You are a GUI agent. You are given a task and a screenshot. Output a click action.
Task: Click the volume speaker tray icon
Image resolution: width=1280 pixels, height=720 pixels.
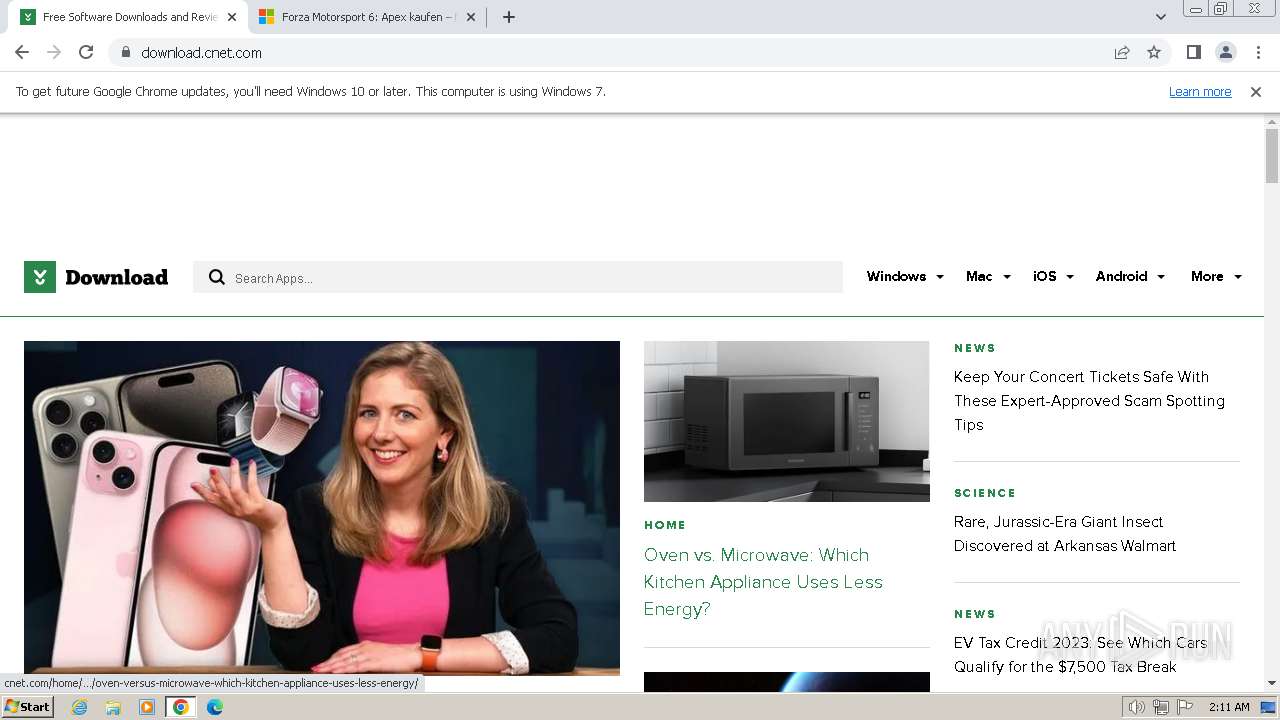tap(1137, 707)
